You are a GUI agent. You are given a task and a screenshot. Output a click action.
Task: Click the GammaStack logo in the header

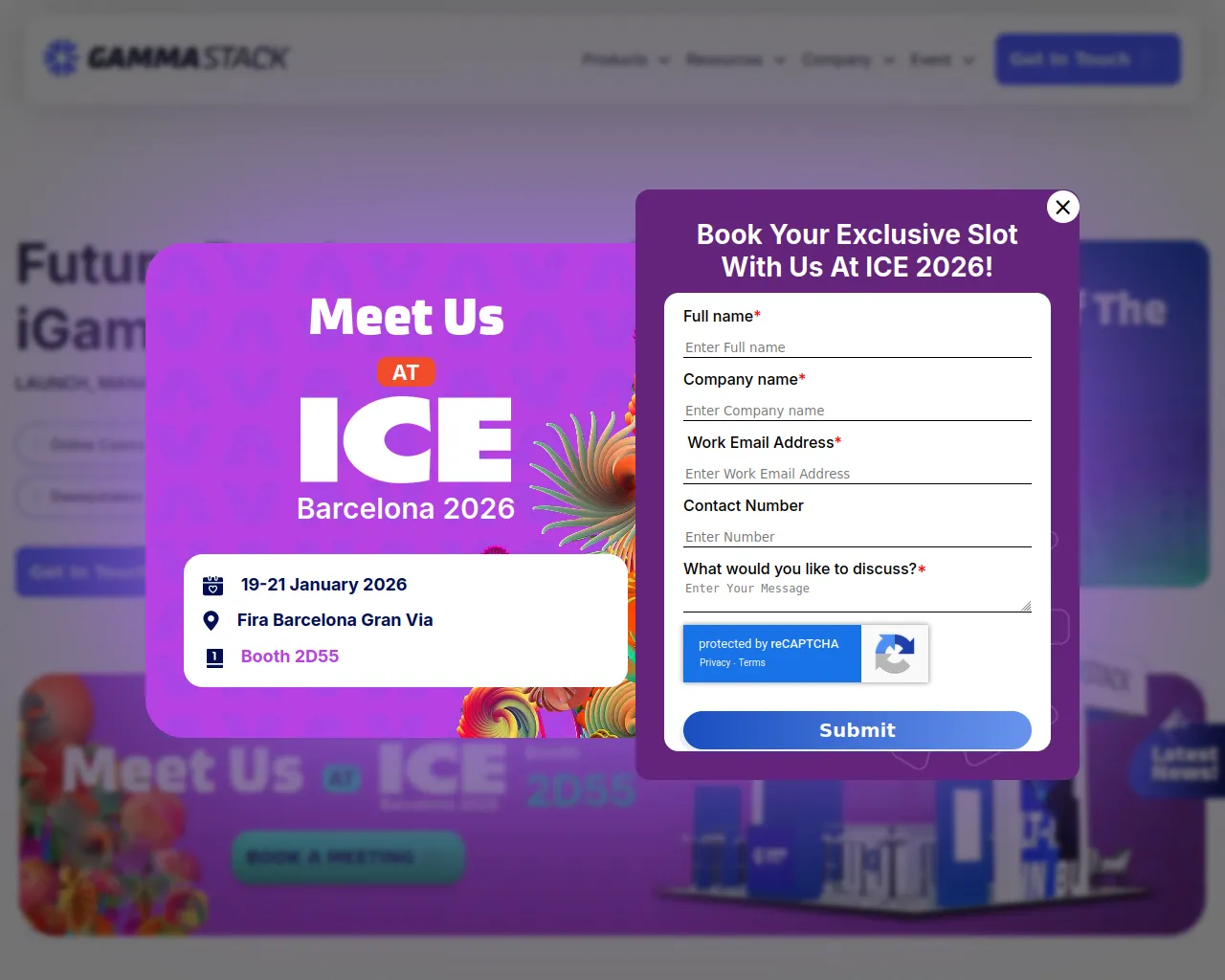[167, 58]
